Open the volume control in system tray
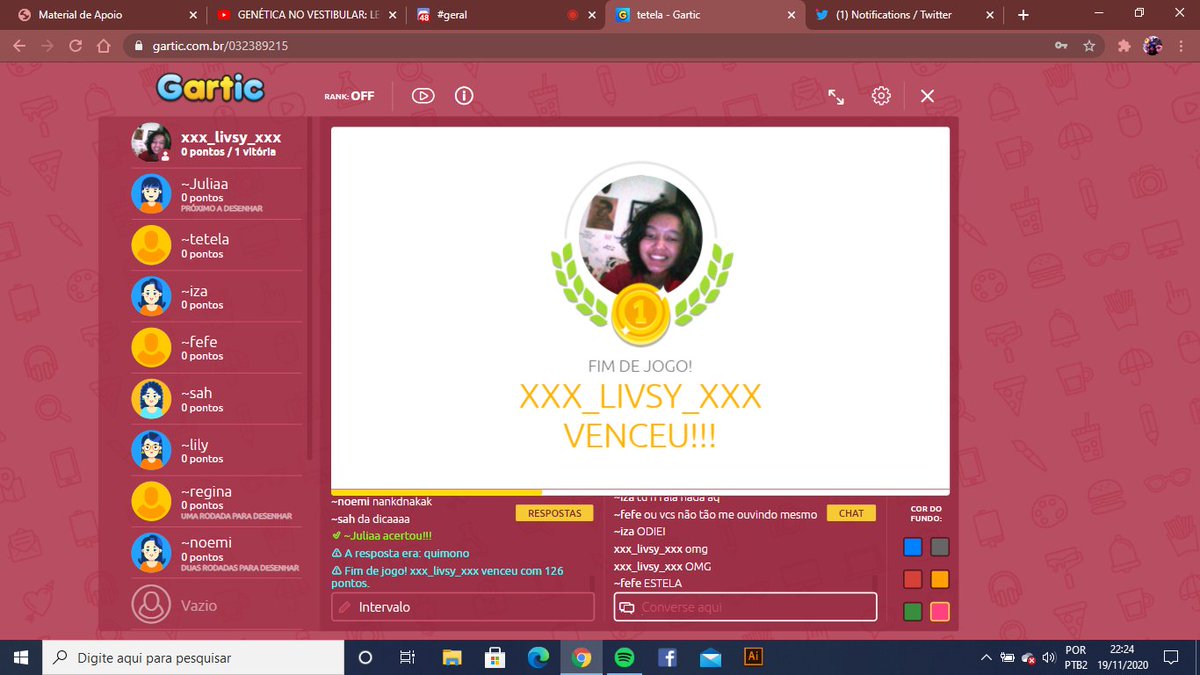Screen dimensions: 1200x675 click(x=1048, y=658)
